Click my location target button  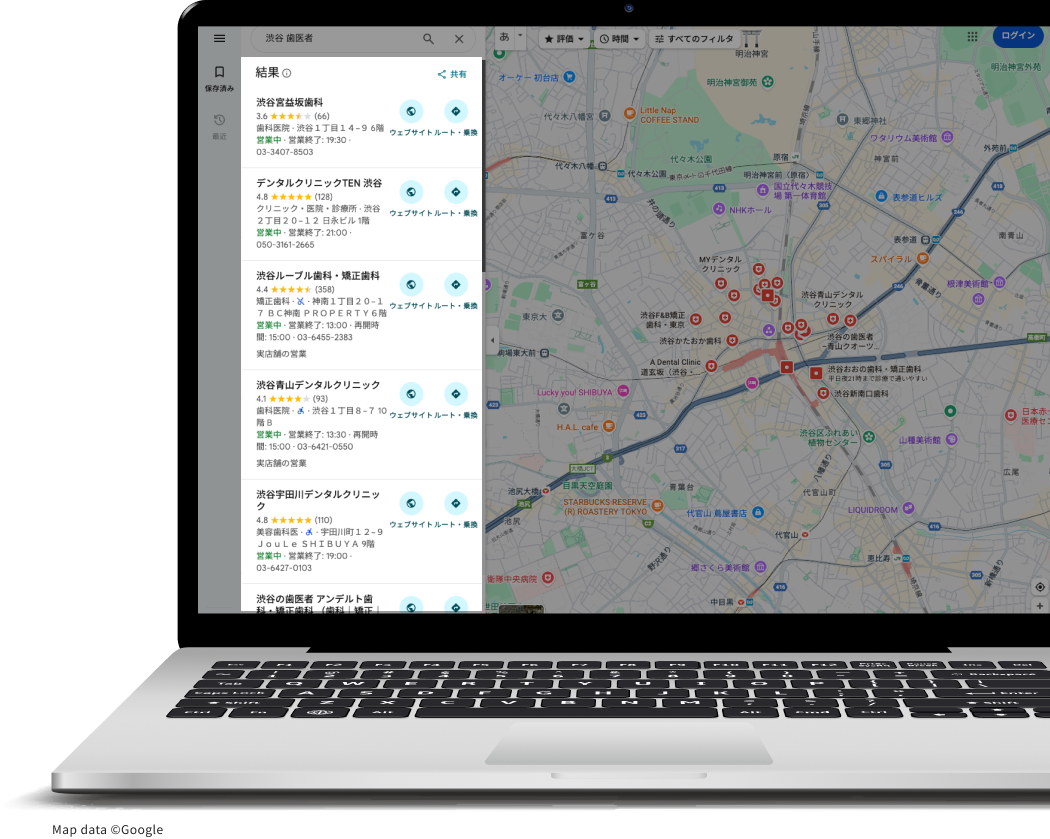pyautogui.click(x=1040, y=587)
